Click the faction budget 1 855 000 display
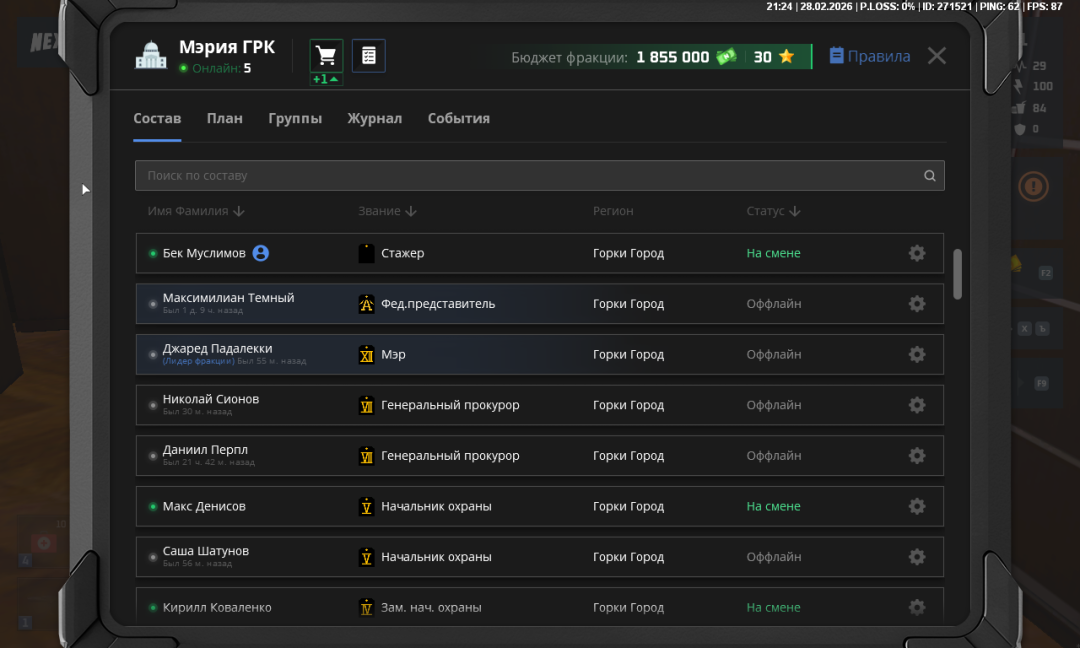Image resolution: width=1080 pixels, height=648 pixels. [672, 57]
